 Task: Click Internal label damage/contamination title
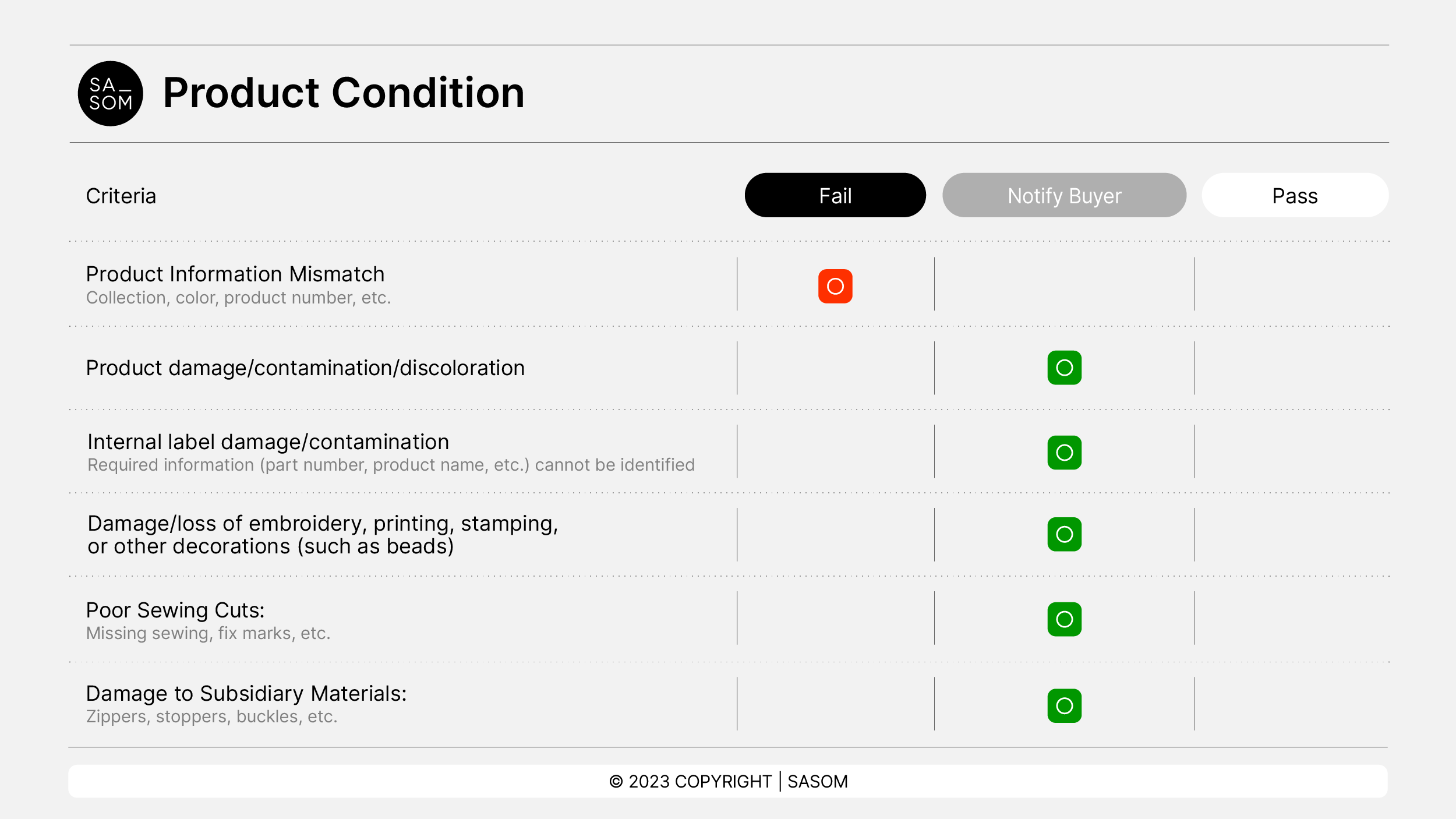click(268, 442)
